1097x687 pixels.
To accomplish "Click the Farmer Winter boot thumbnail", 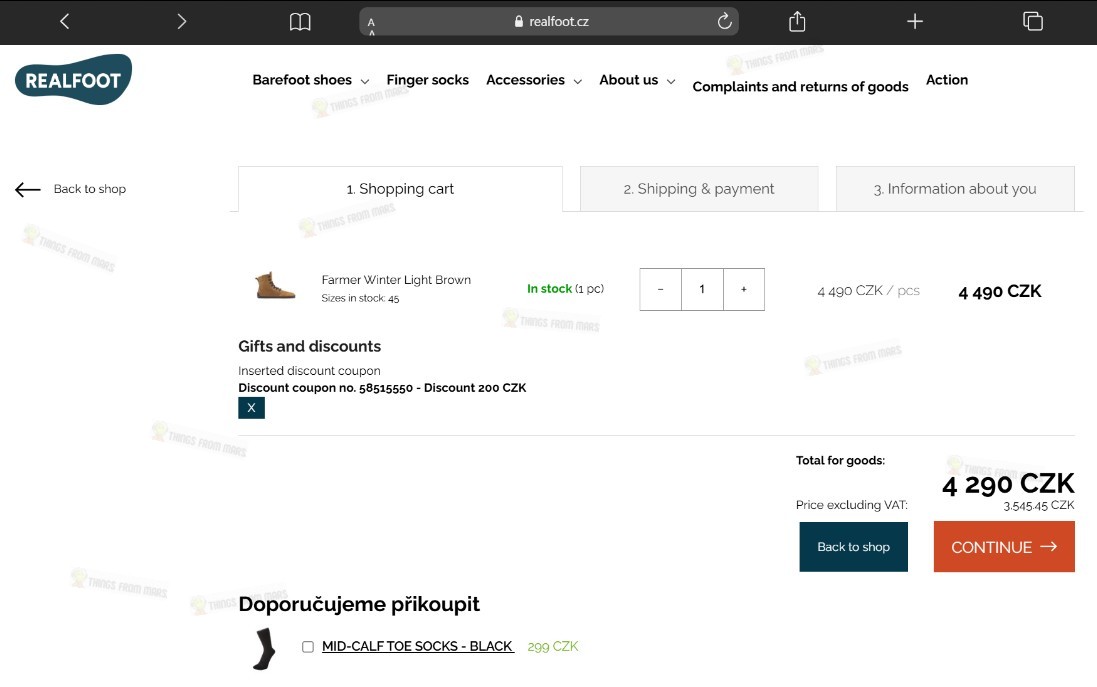I will pos(274,286).
